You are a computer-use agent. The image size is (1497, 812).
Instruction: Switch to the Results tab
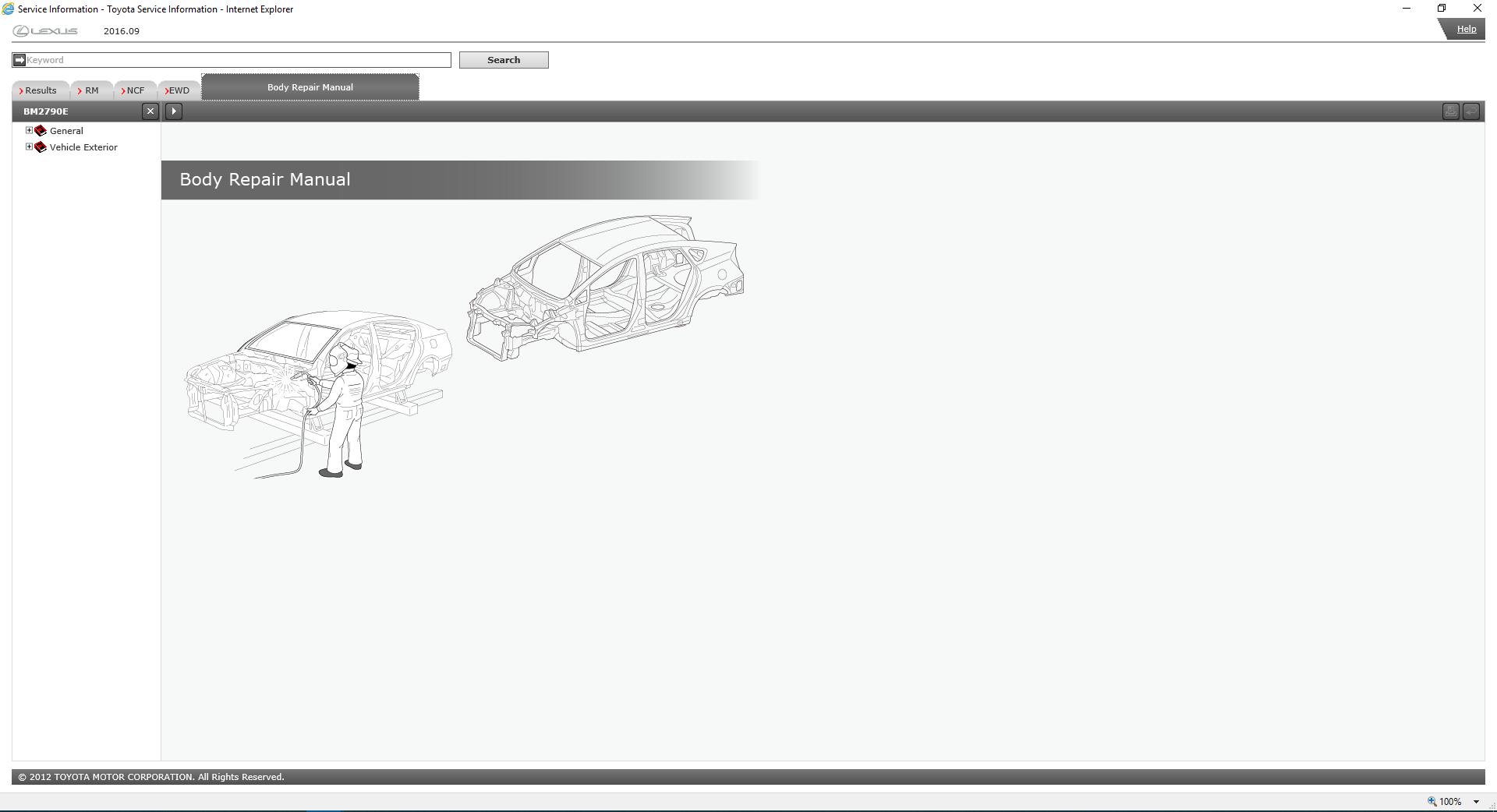40,90
